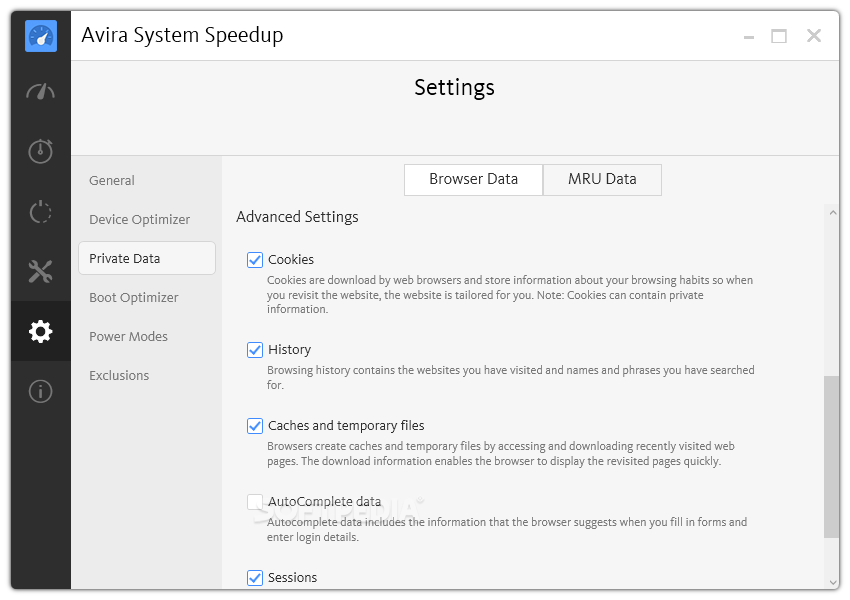850x600 pixels.
Task: Click the Settings page title
Action: pyautogui.click(x=454, y=87)
